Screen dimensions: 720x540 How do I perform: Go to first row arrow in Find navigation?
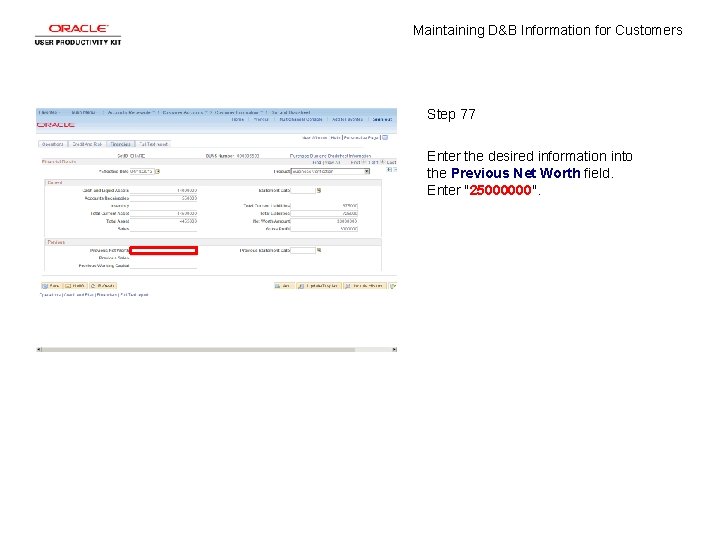(x=363, y=162)
